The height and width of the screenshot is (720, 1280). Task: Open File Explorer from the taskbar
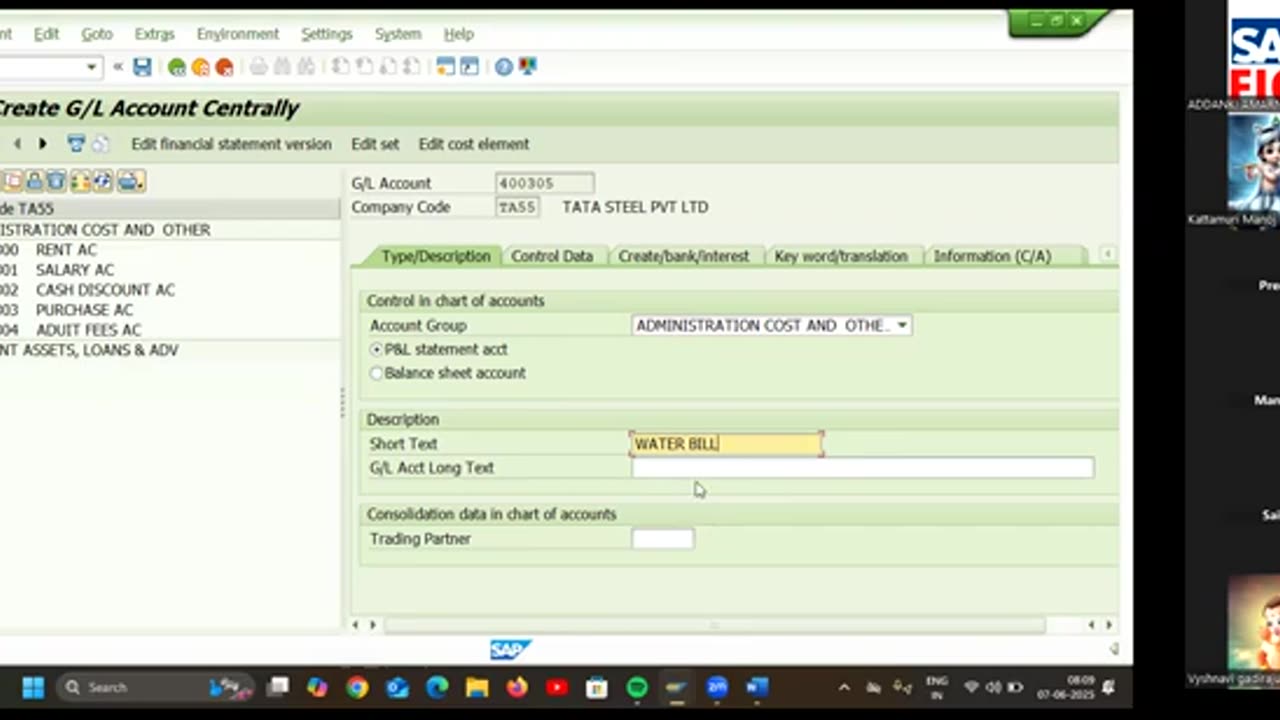[x=477, y=687]
